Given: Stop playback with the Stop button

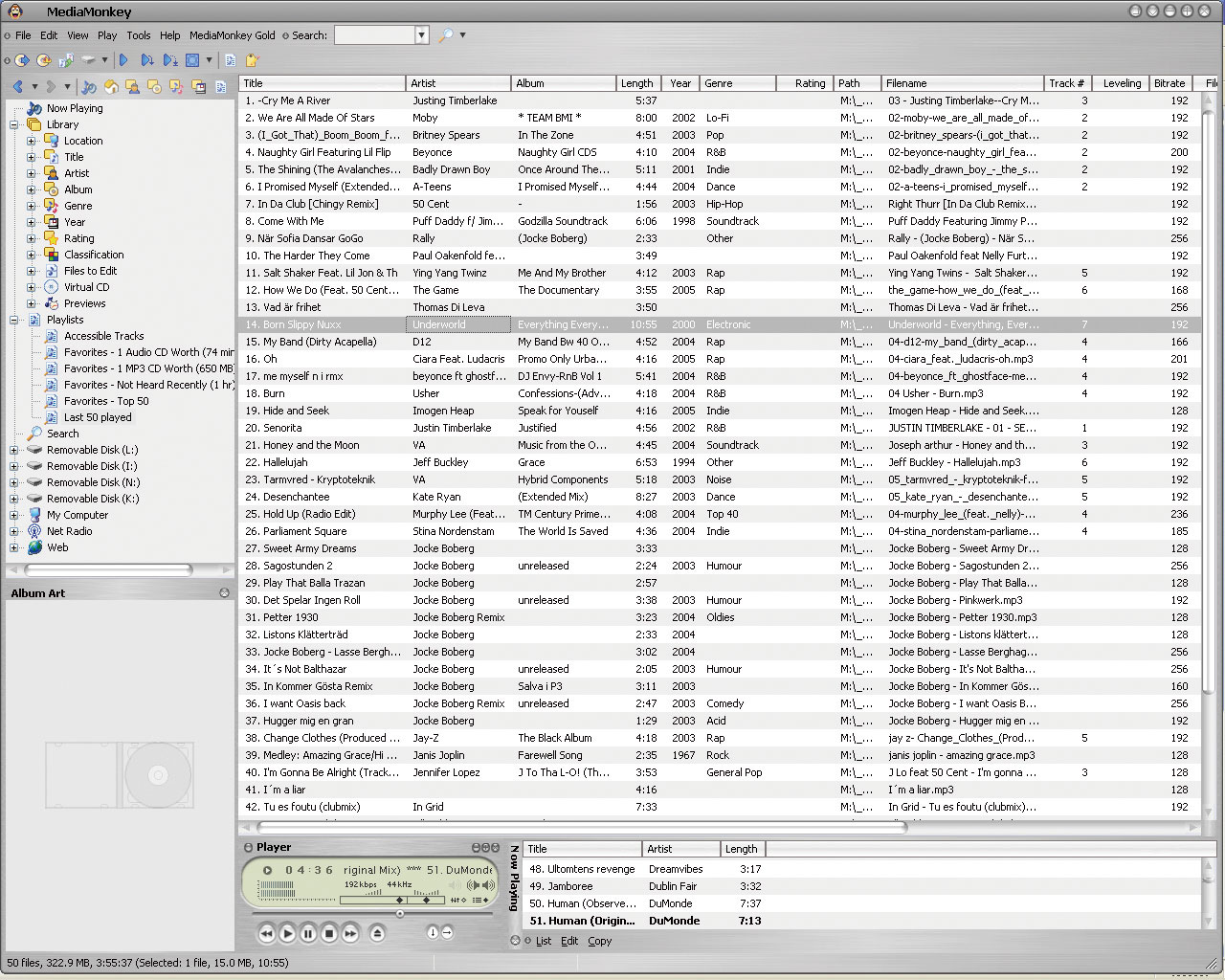Looking at the screenshot, I should pyautogui.click(x=329, y=933).
